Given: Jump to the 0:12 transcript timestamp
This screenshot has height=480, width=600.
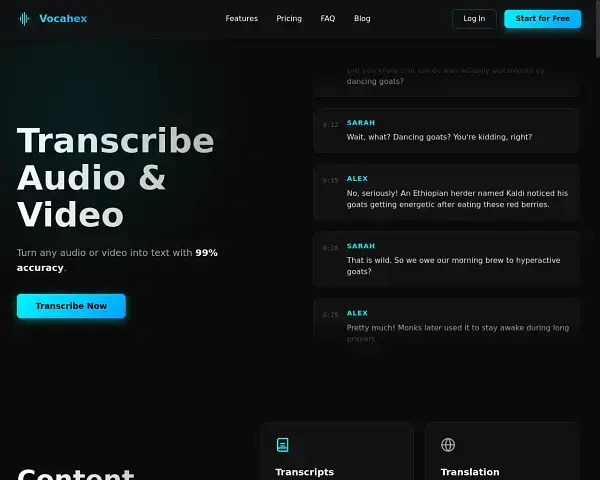Looking at the screenshot, I should click(330, 125).
